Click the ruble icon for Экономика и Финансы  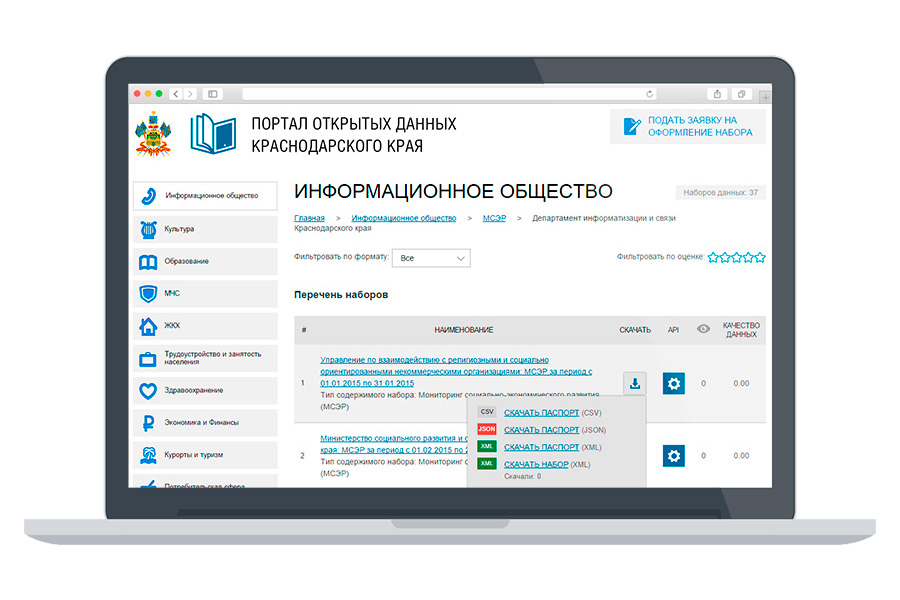pos(148,423)
